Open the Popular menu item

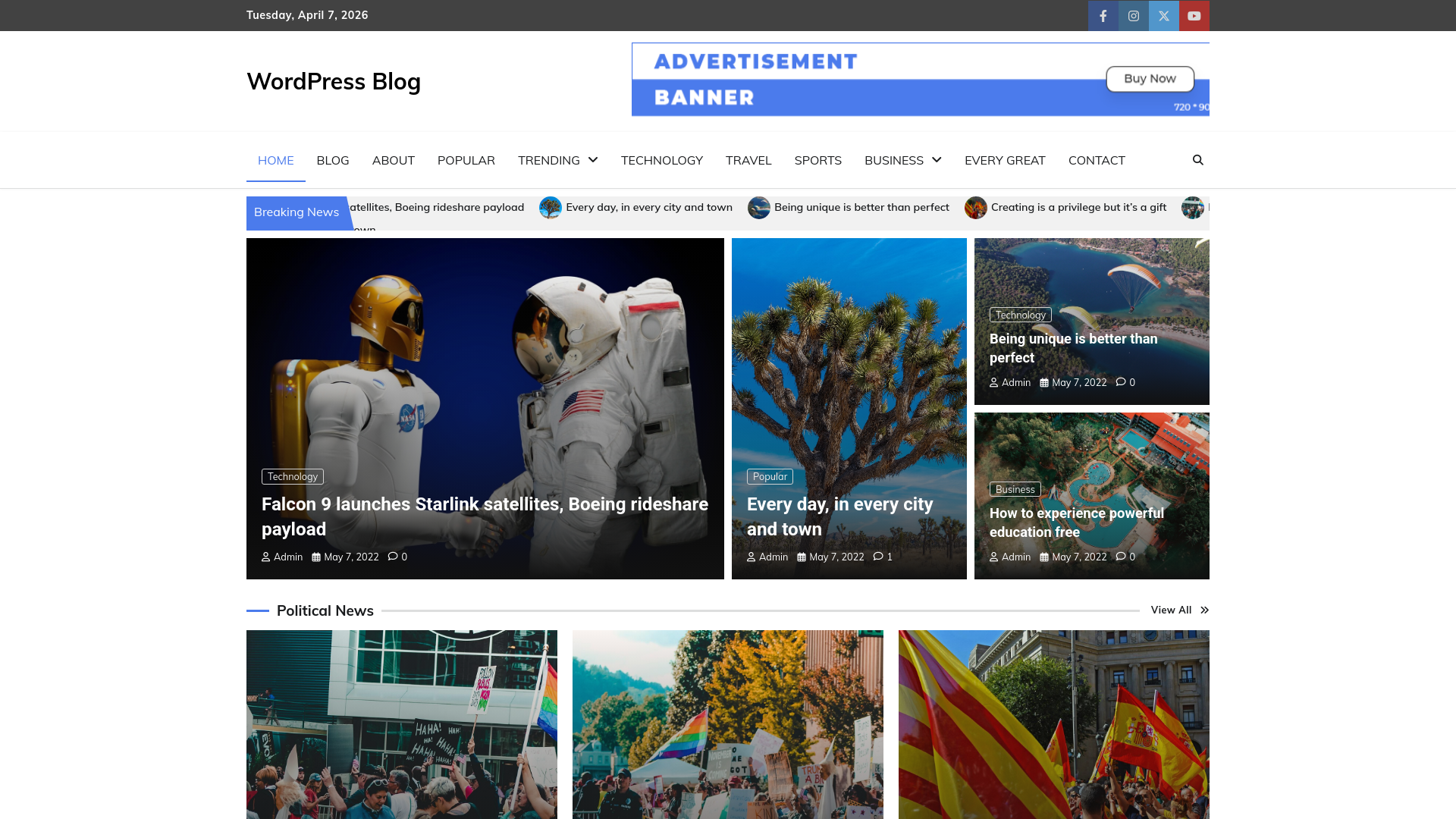466,160
